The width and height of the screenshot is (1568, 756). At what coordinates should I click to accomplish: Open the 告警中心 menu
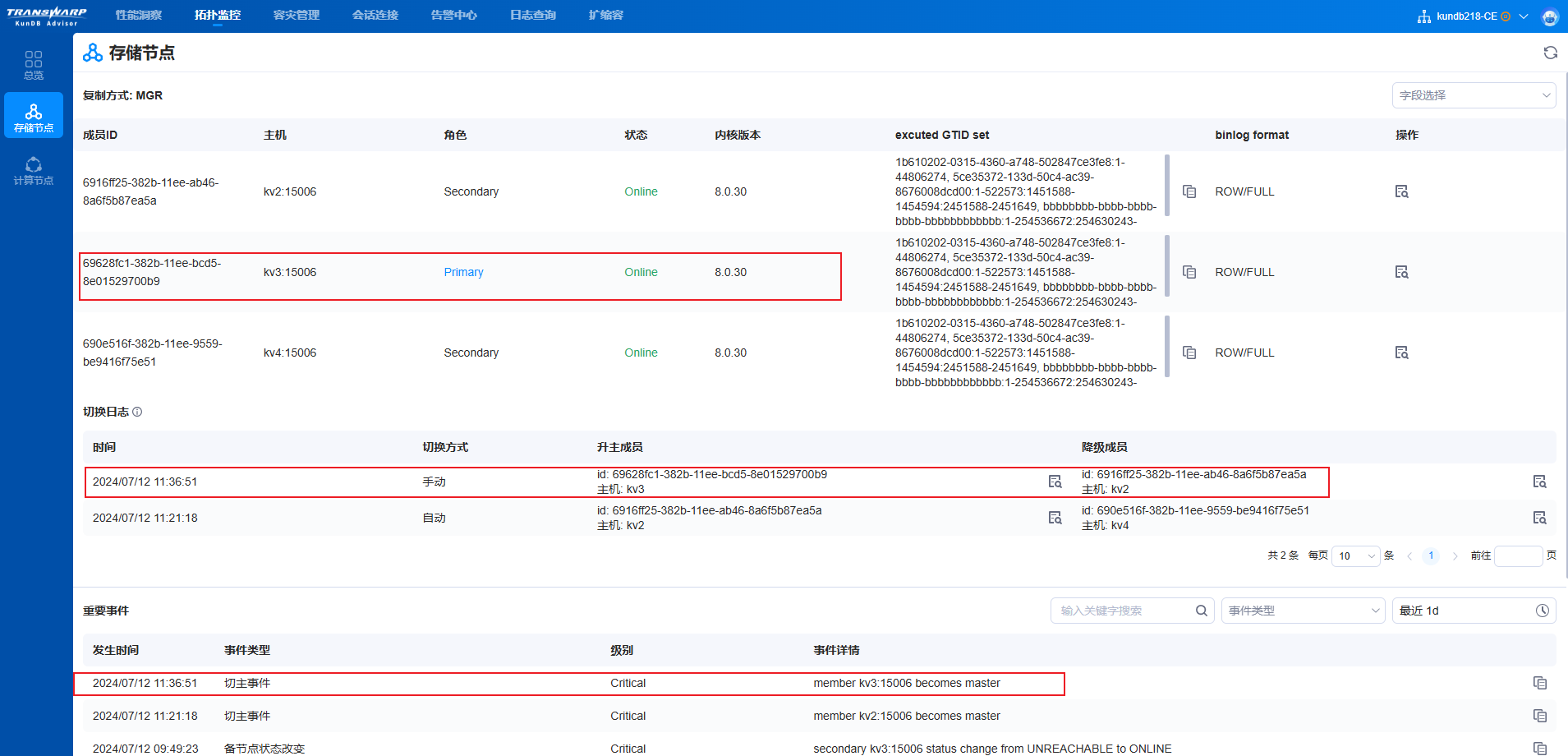coord(454,16)
